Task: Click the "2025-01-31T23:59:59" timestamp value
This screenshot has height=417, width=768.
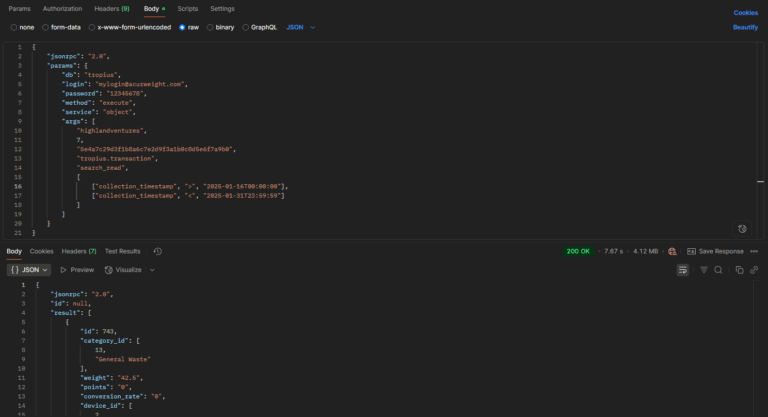Action: coord(242,196)
